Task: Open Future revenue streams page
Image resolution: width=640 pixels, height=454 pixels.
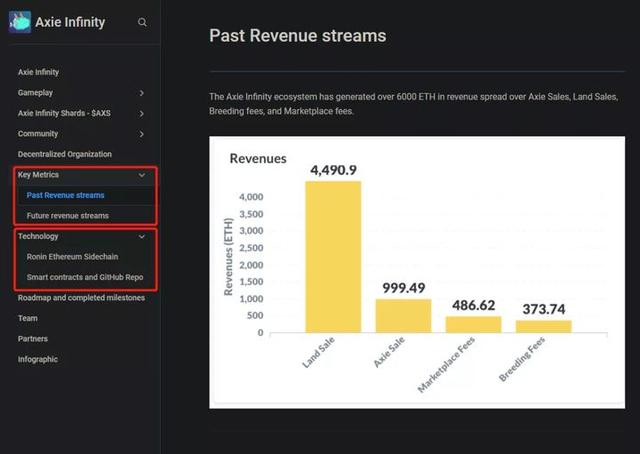Action: 68,216
